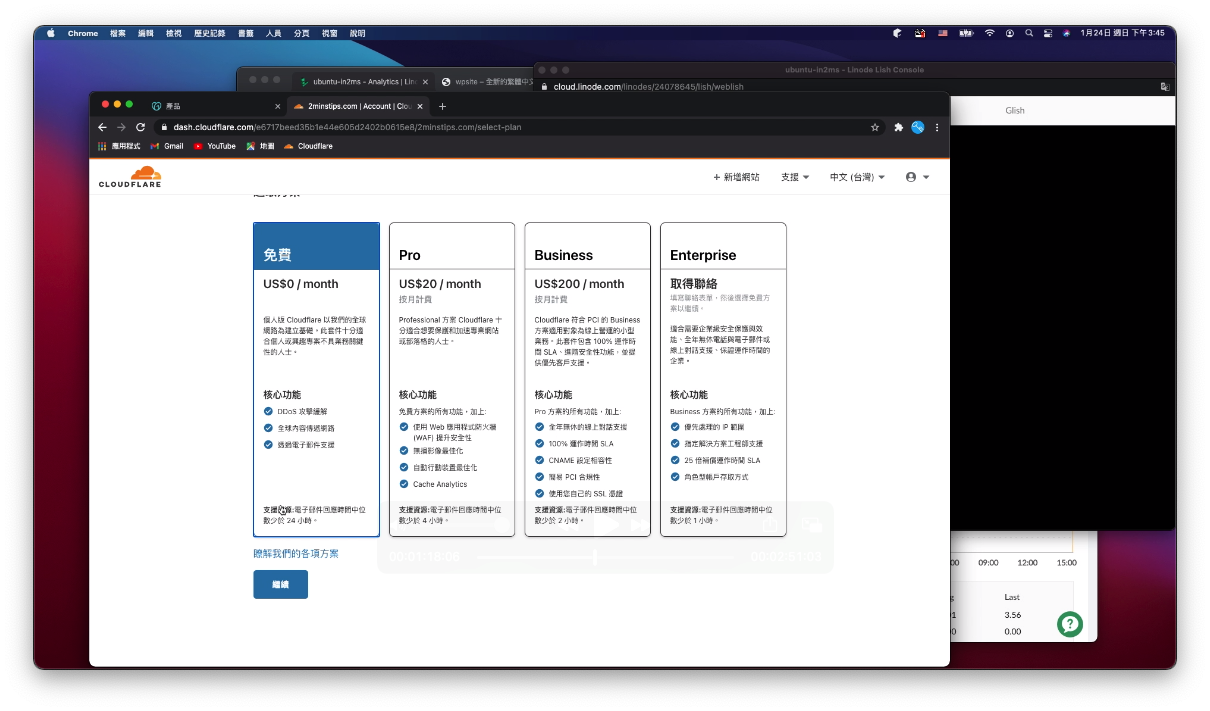
Task: Click the translate icon in the Linode window
Action: point(1165,87)
